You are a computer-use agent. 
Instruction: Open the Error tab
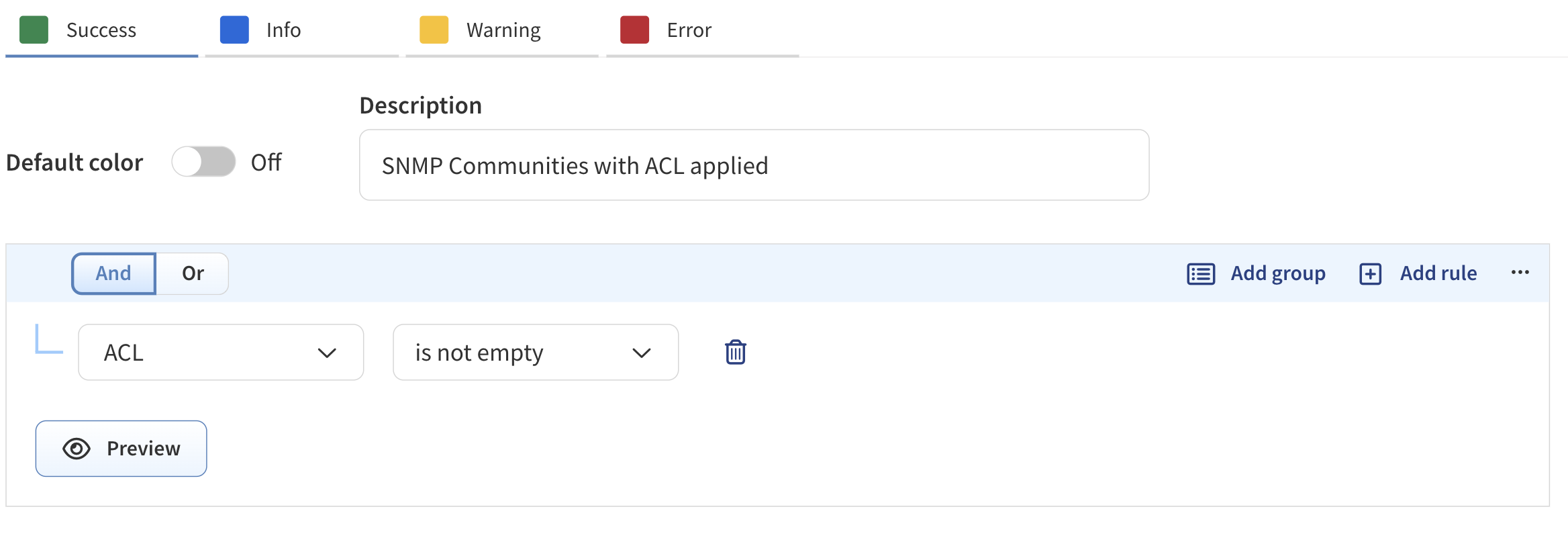tap(689, 30)
